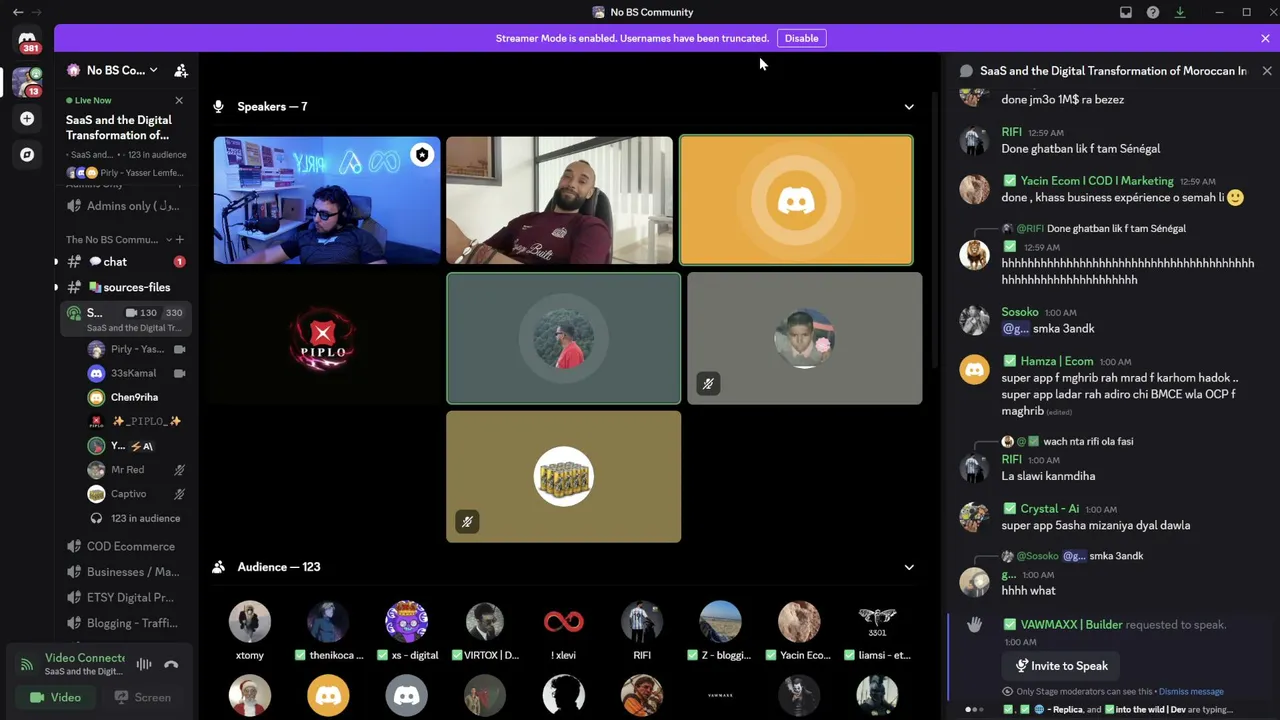Open VIRTOX audience member avatar
This screenshot has width=1280, height=720.
pyautogui.click(x=485, y=621)
